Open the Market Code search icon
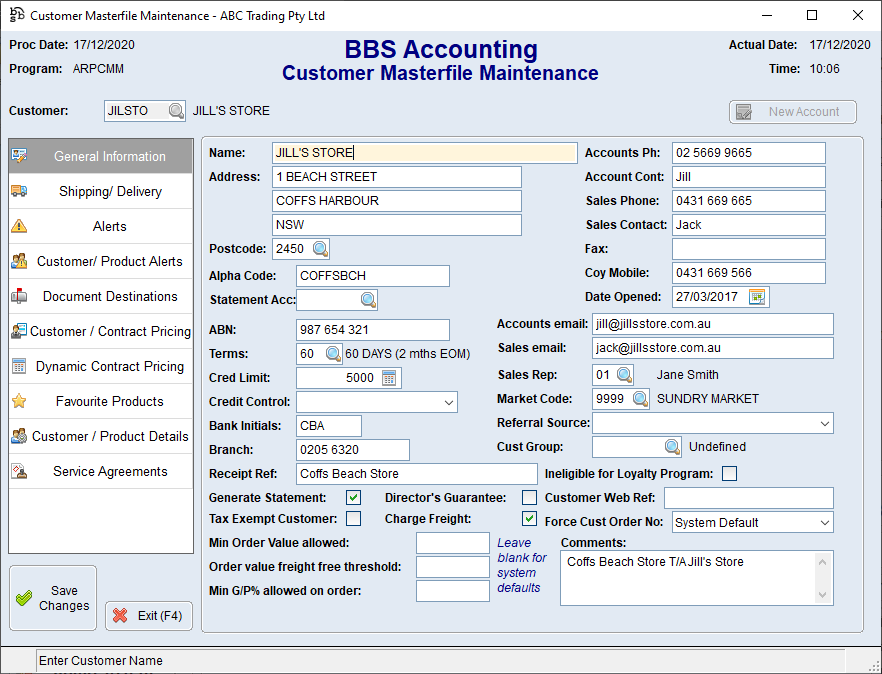882x674 pixels. coord(641,397)
